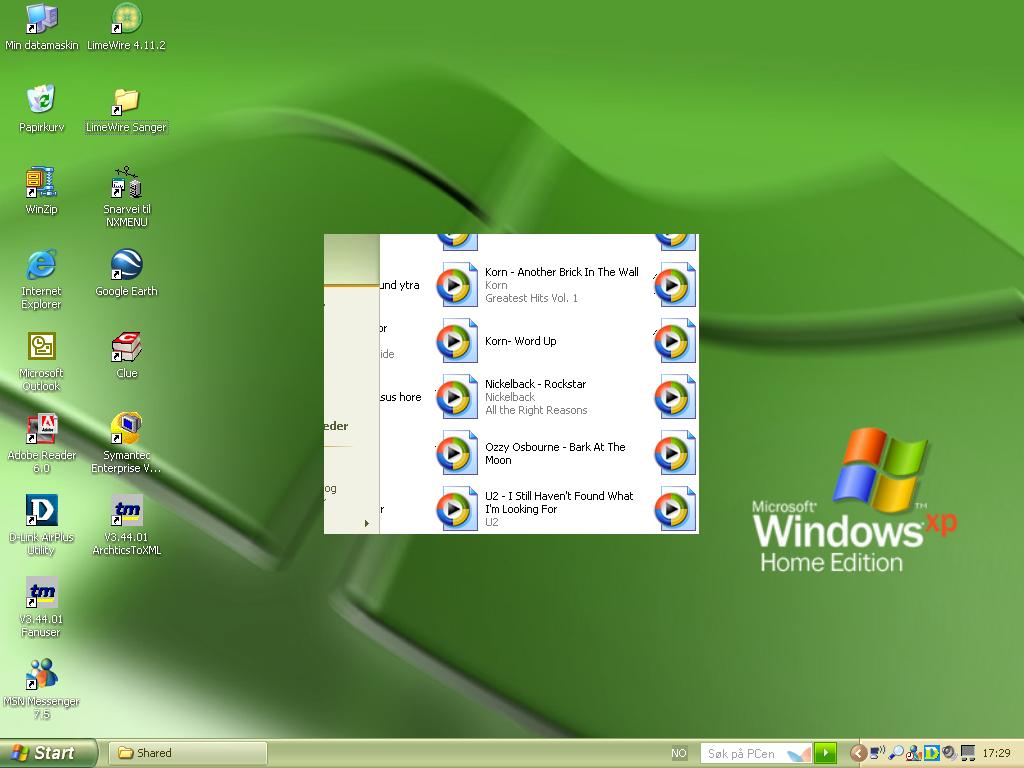Viewport: 1024px width, 768px height.
Task: Open the Start menu
Action: coord(48,753)
